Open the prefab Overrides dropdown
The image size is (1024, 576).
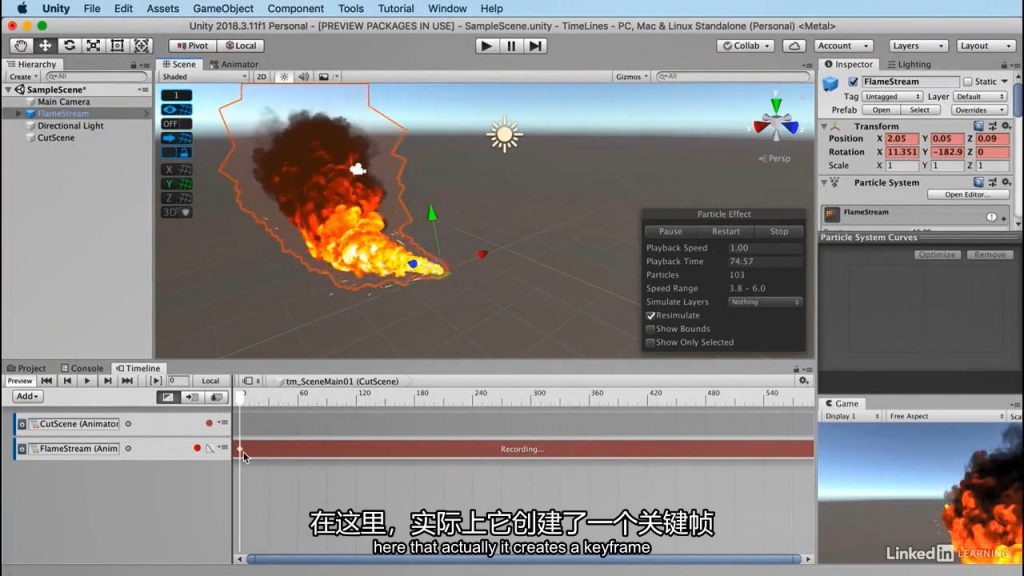[979, 110]
